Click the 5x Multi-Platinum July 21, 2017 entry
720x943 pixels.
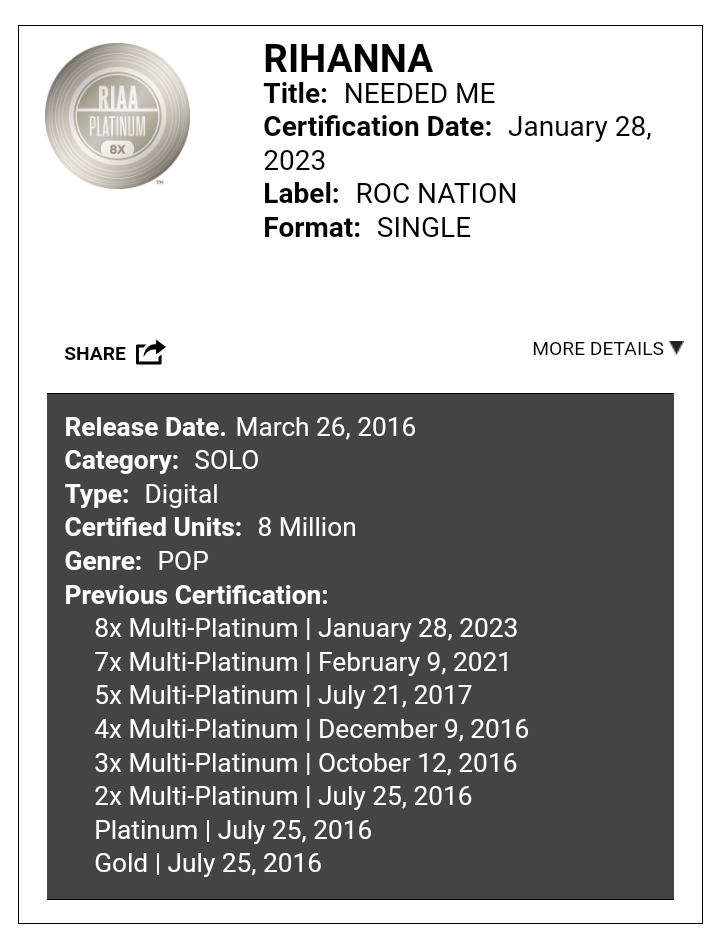283,695
